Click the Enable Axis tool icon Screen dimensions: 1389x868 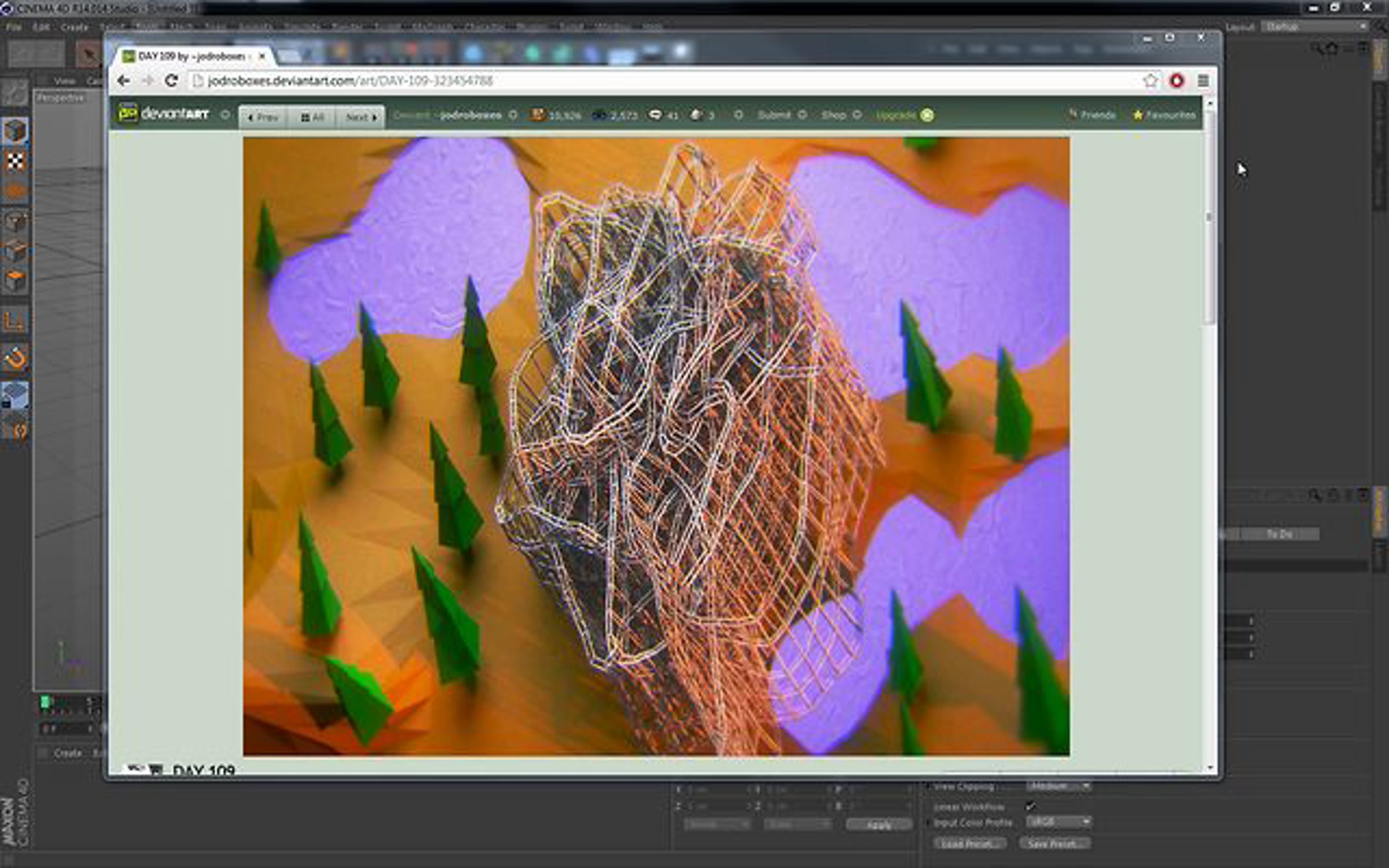click(15, 321)
